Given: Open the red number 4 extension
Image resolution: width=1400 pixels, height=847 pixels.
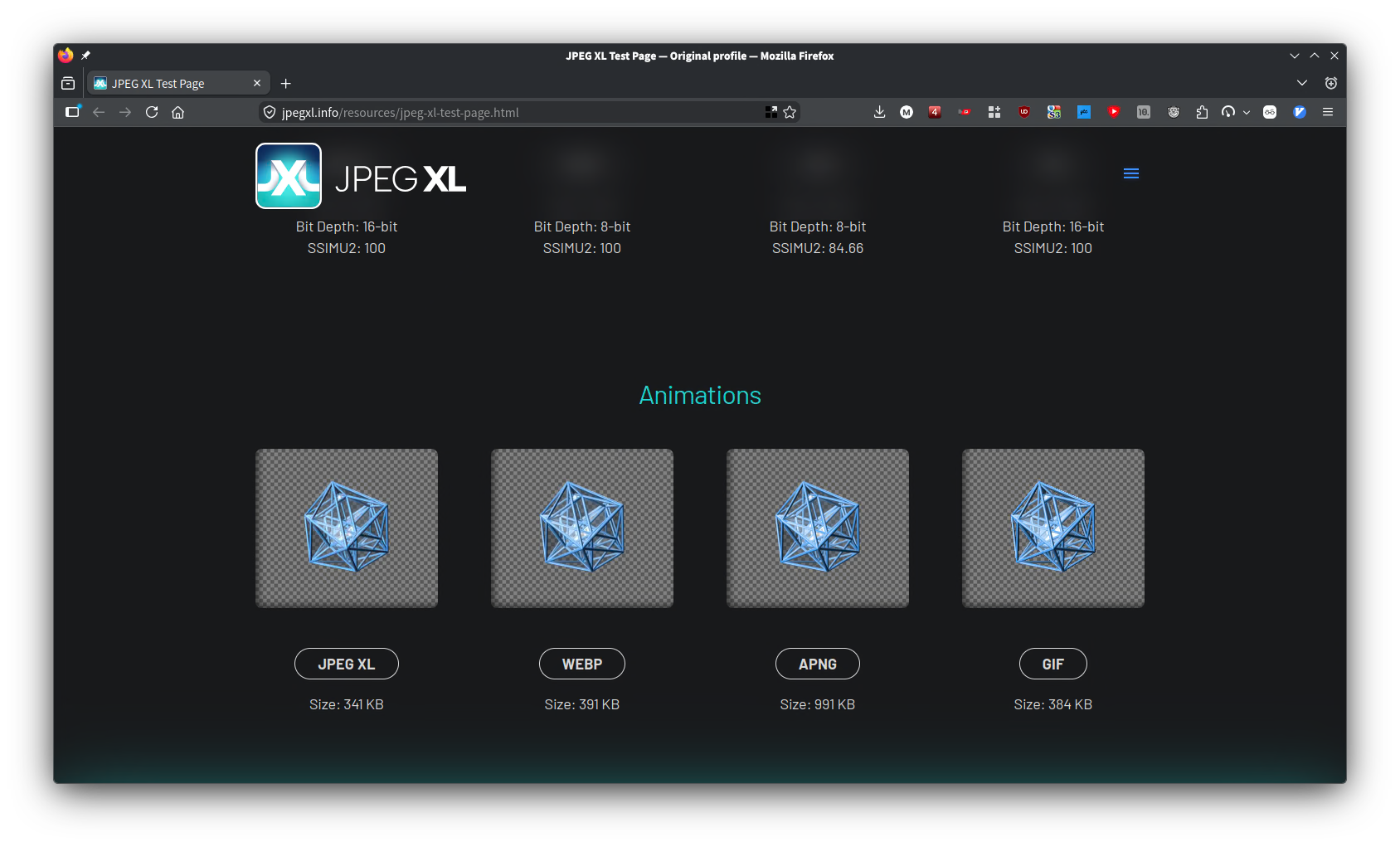Looking at the screenshot, I should 935,112.
